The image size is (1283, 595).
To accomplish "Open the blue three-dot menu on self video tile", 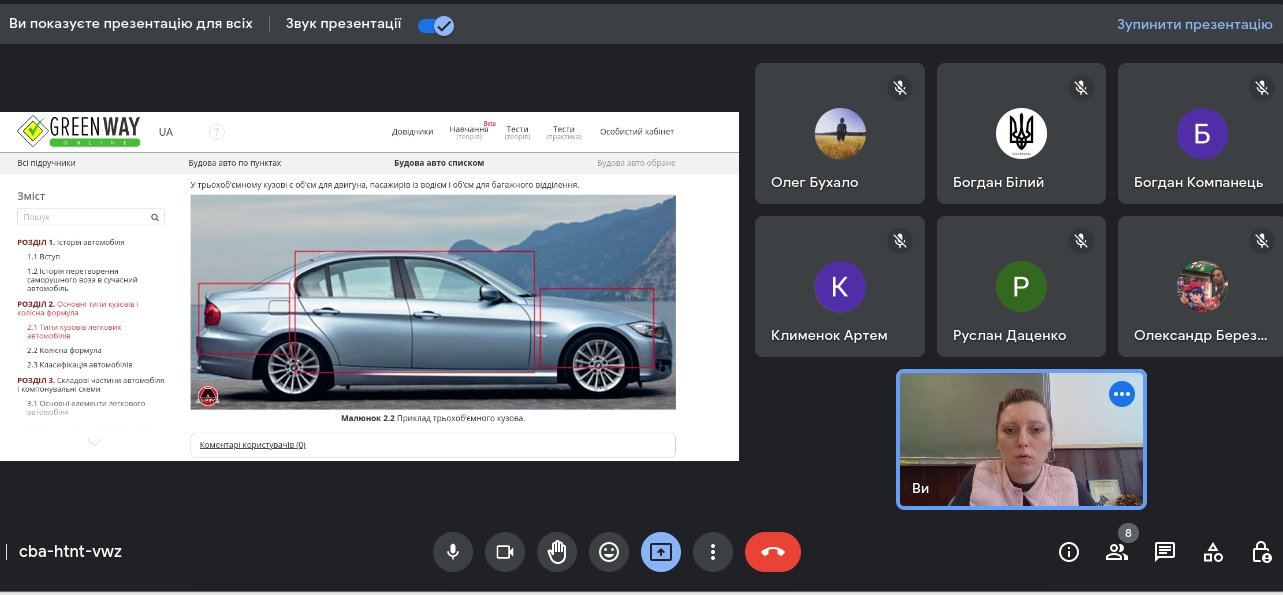I will point(1121,394).
